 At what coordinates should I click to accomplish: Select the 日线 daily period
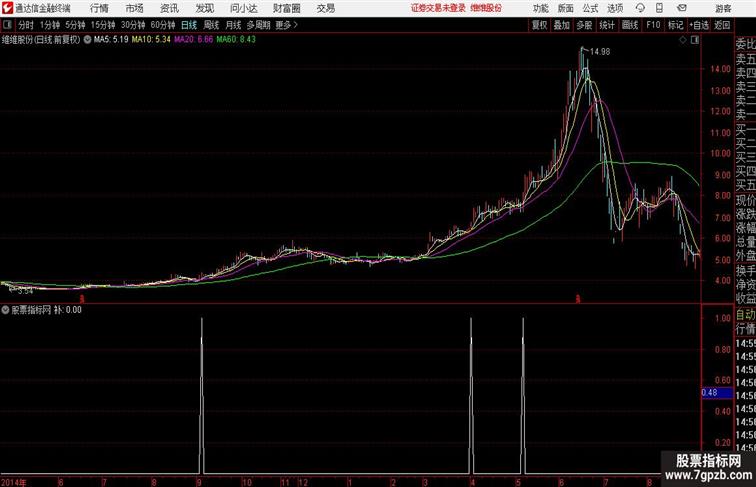(x=189, y=25)
